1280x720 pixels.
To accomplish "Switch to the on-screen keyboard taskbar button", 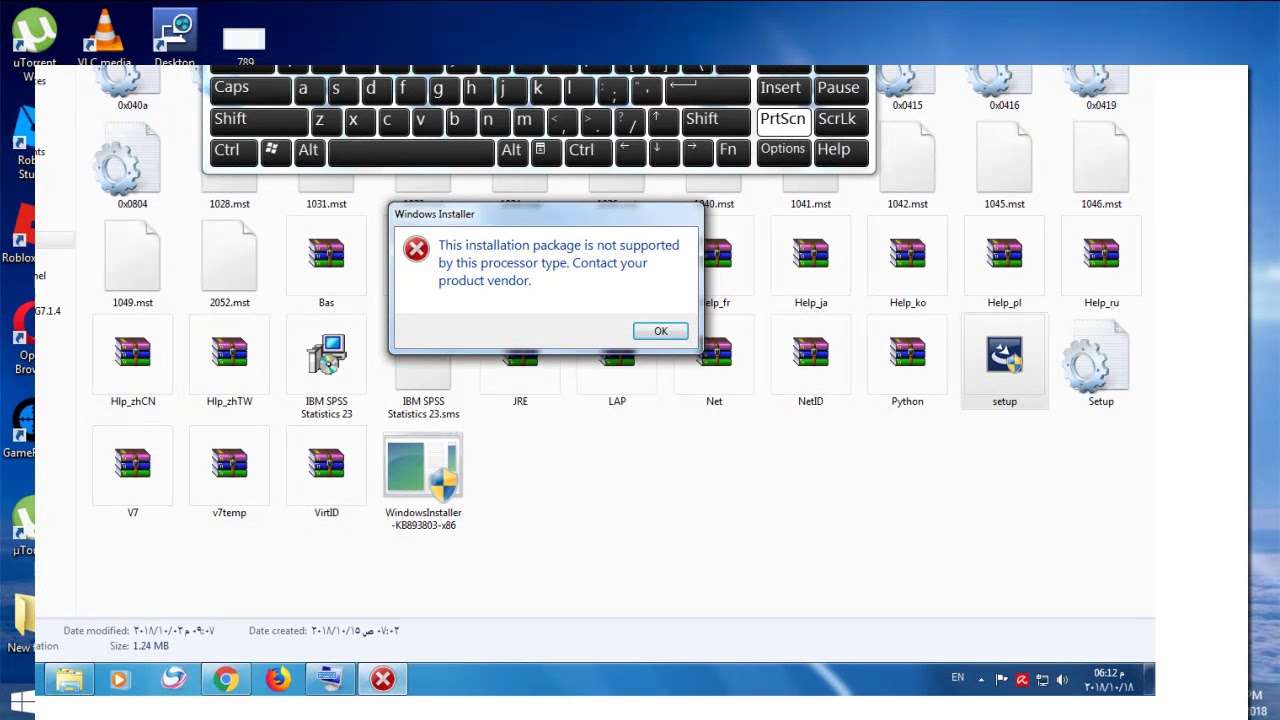I will [330, 680].
